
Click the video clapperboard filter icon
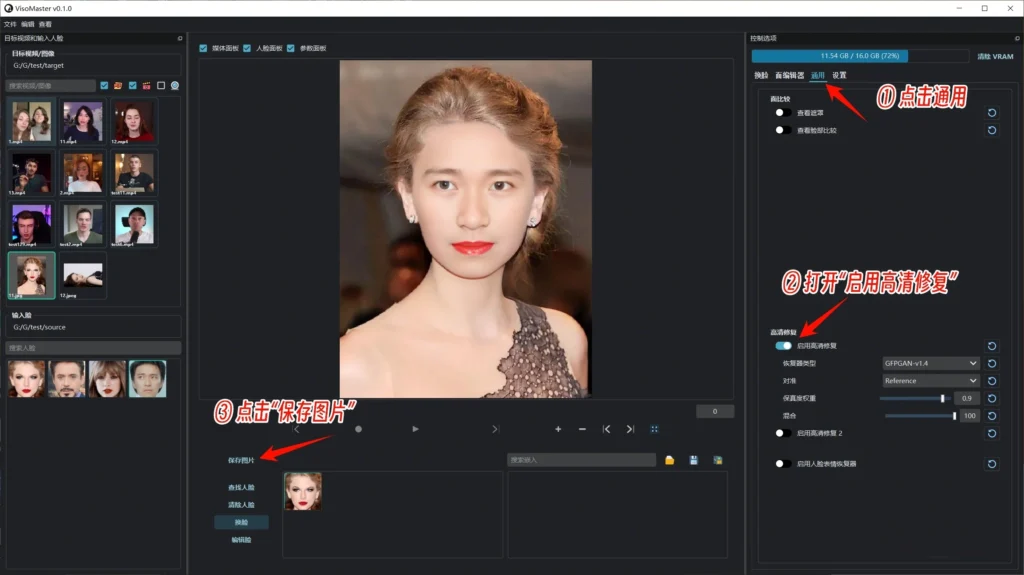tap(146, 86)
